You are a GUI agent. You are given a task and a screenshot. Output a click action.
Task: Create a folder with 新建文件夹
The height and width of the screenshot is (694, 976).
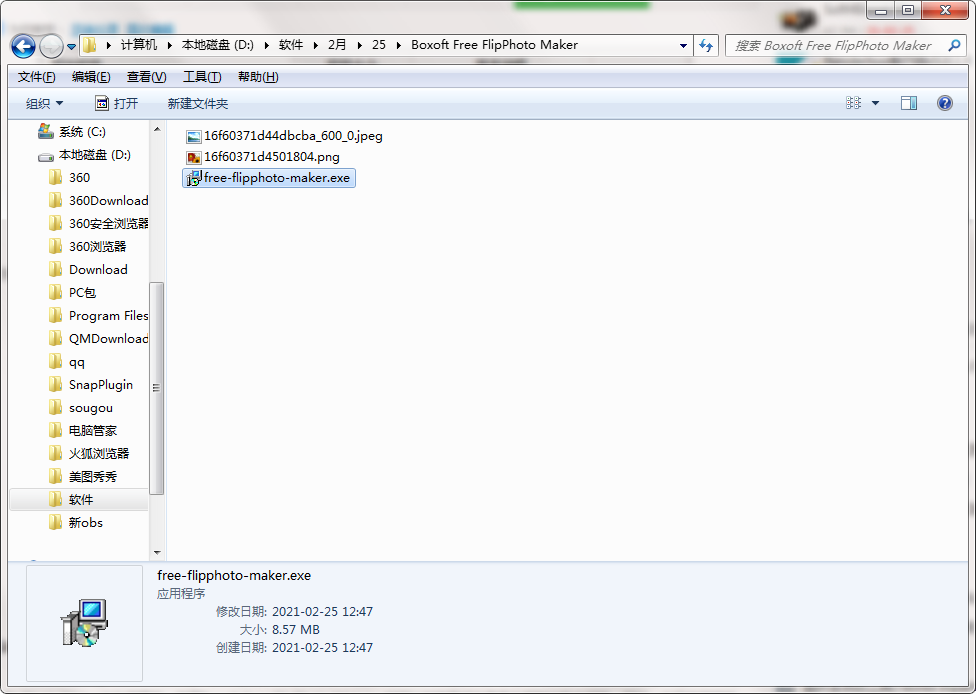[198, 103]
